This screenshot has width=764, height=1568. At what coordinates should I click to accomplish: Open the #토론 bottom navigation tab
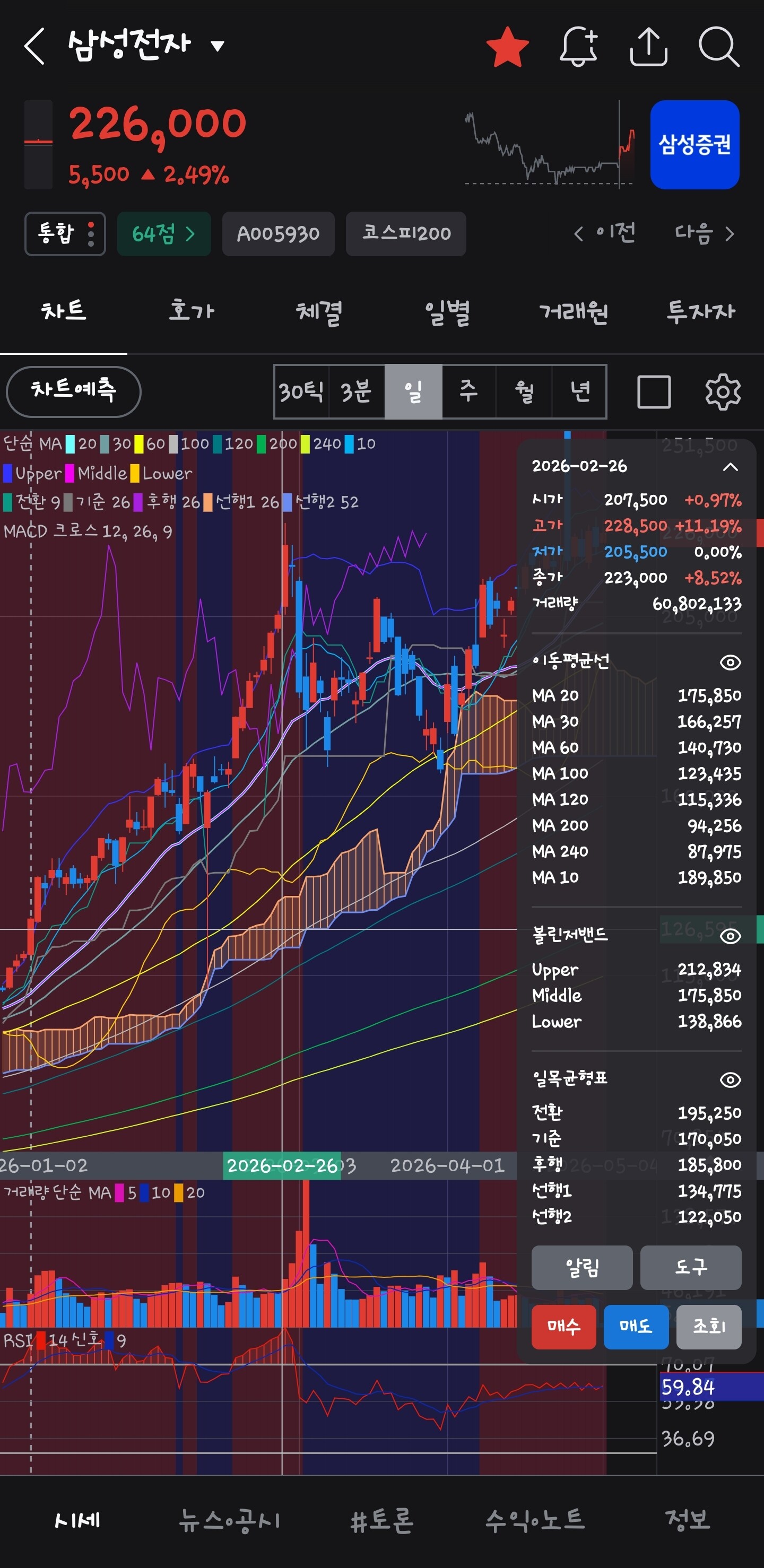(383, 1520)
